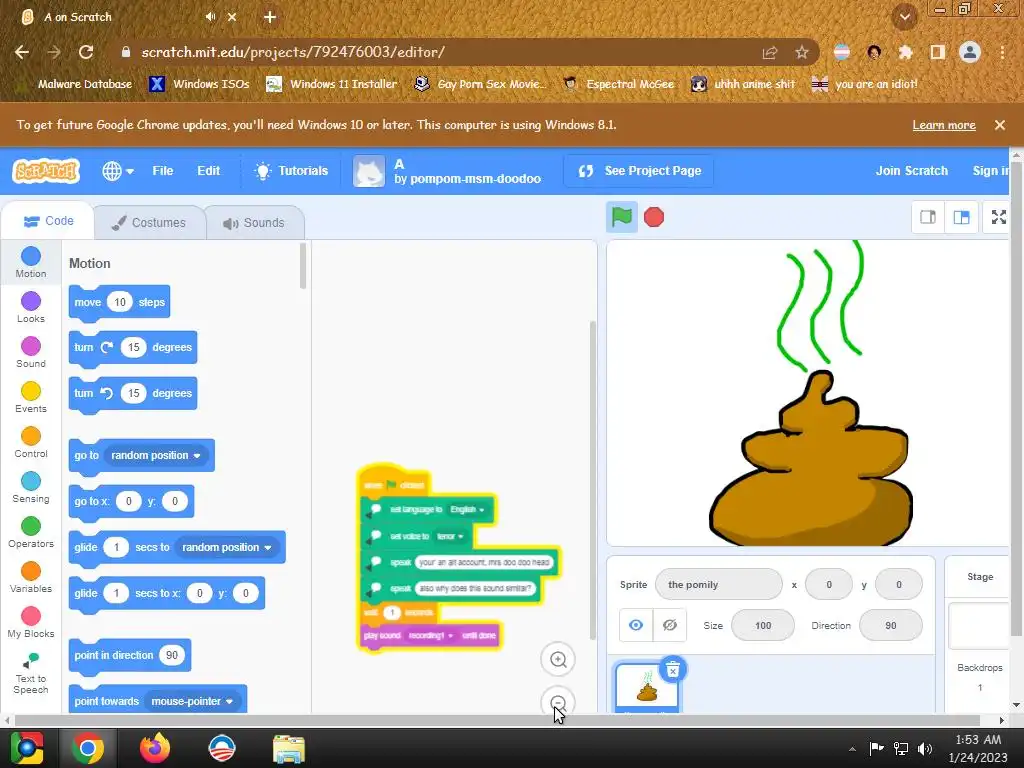
Task: Reload the Scratch page
Action: 86,52
